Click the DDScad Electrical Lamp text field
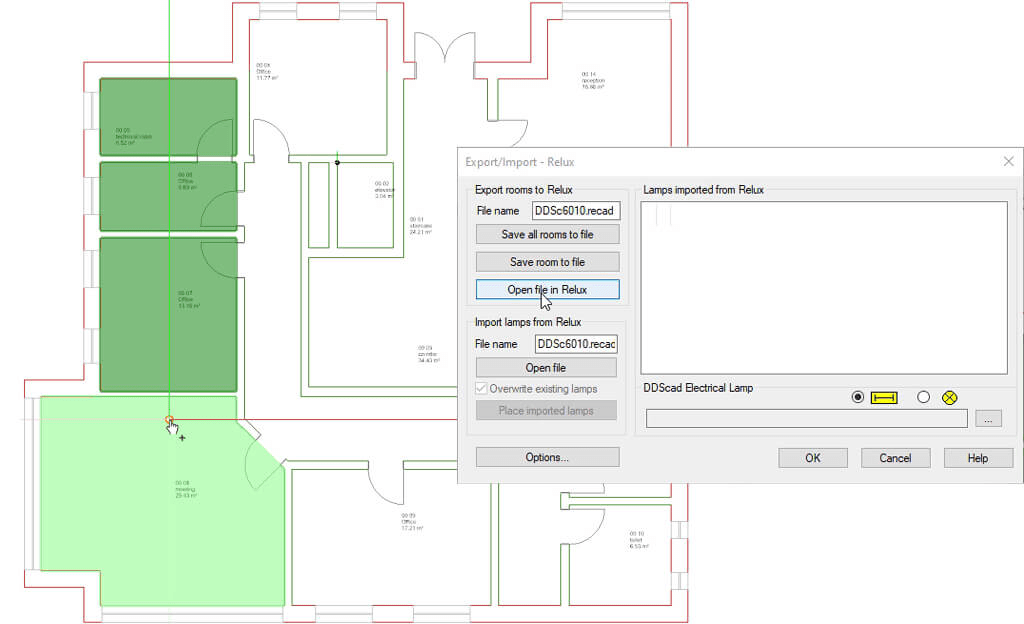Viewport: 1024px width, 624px height. (x=806, y=419)
